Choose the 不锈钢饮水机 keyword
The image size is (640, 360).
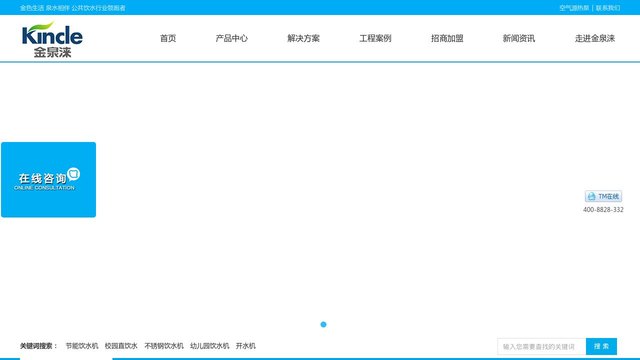coord(164,346)
